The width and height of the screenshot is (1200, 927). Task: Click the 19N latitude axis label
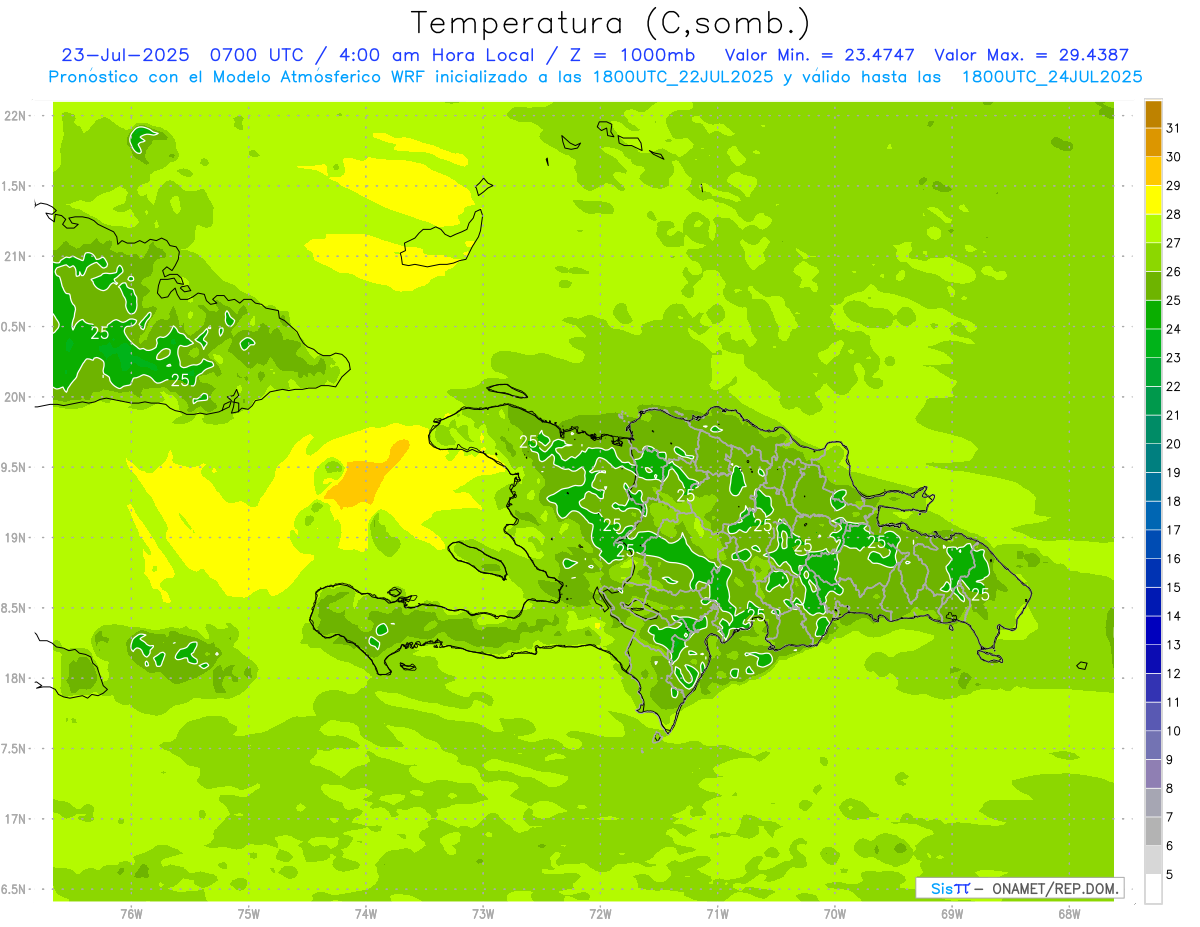(15, 537)
